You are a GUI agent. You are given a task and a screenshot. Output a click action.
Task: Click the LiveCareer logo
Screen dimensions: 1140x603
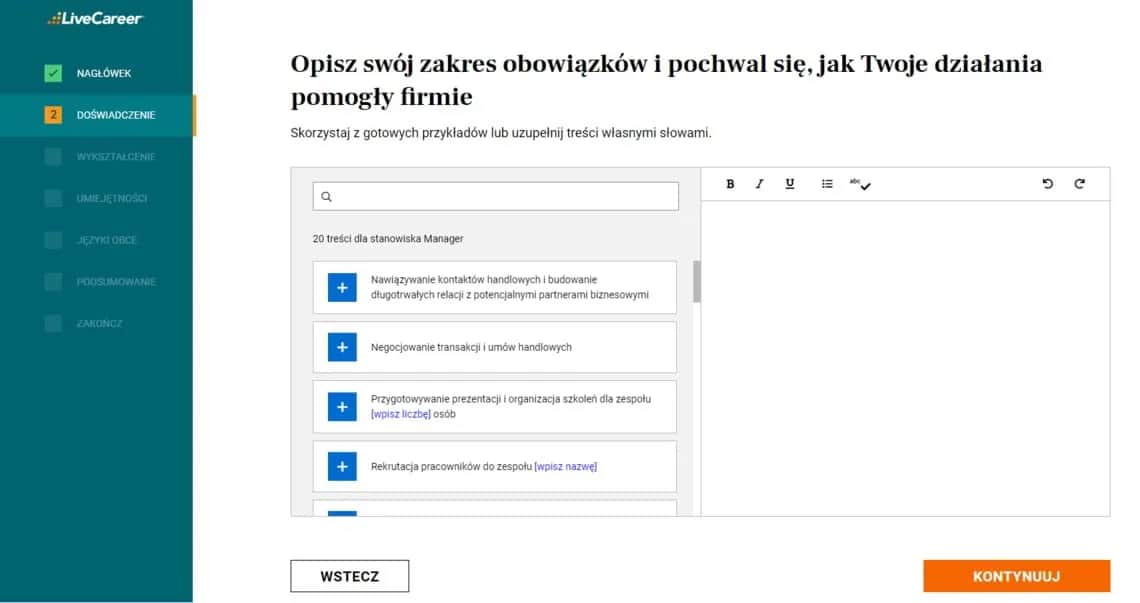97,18
